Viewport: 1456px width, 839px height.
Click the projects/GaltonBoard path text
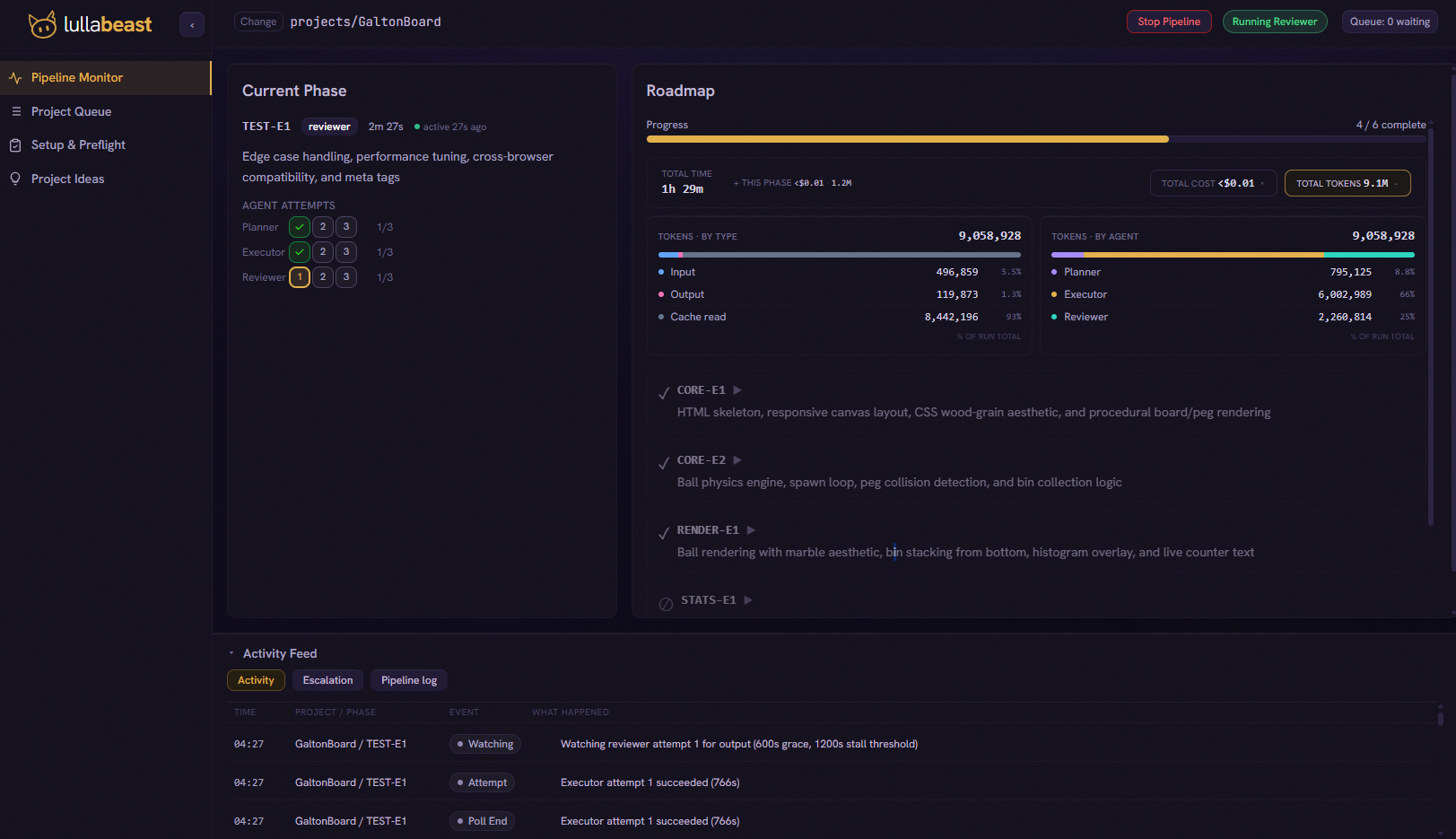365,22
